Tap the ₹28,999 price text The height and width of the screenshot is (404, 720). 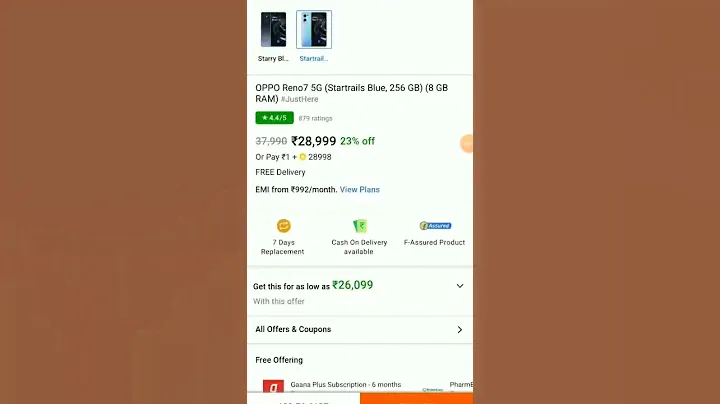(314, 141)
